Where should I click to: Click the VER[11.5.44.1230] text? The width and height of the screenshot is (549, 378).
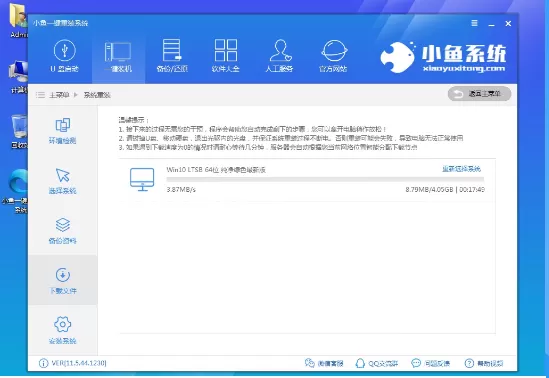[x=79, y=363]
